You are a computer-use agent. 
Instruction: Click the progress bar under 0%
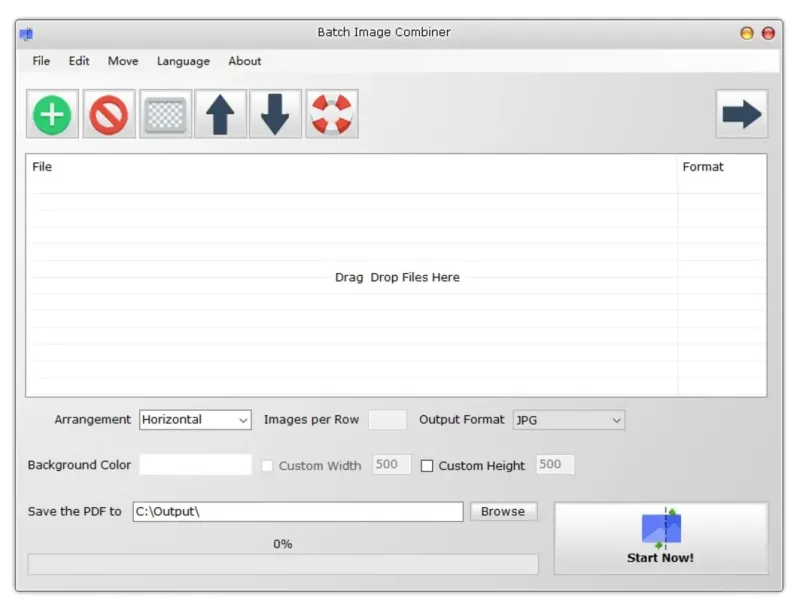tap(283, 564)
